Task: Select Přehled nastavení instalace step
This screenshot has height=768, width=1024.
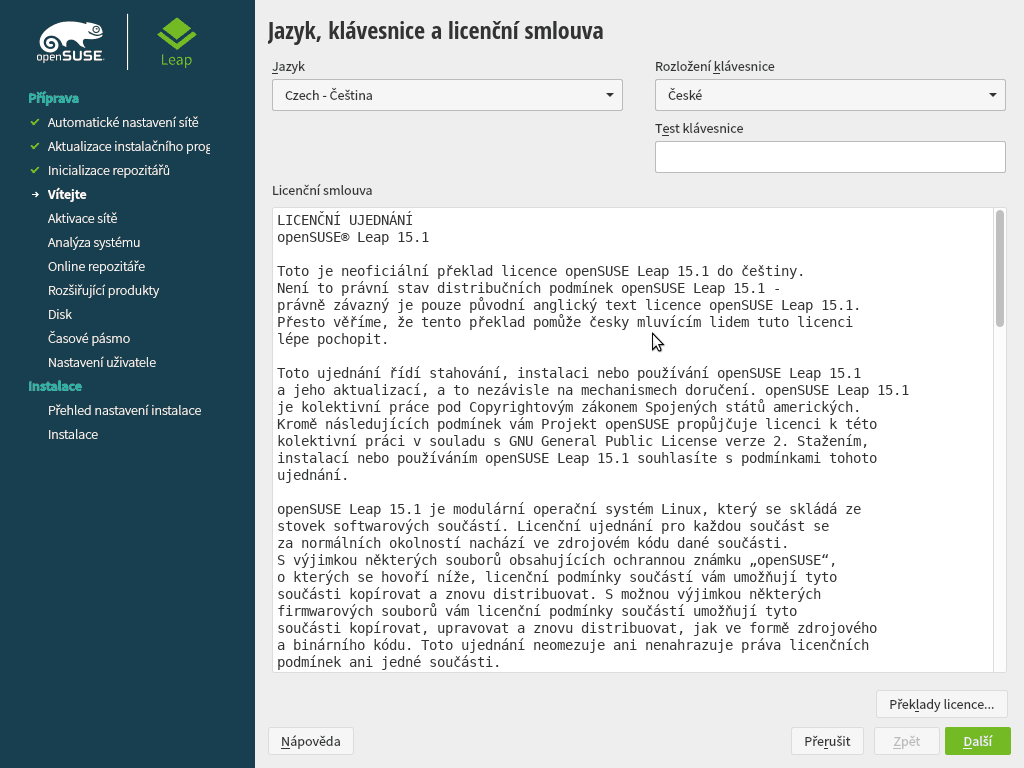Action: click(x=124, y=410)
